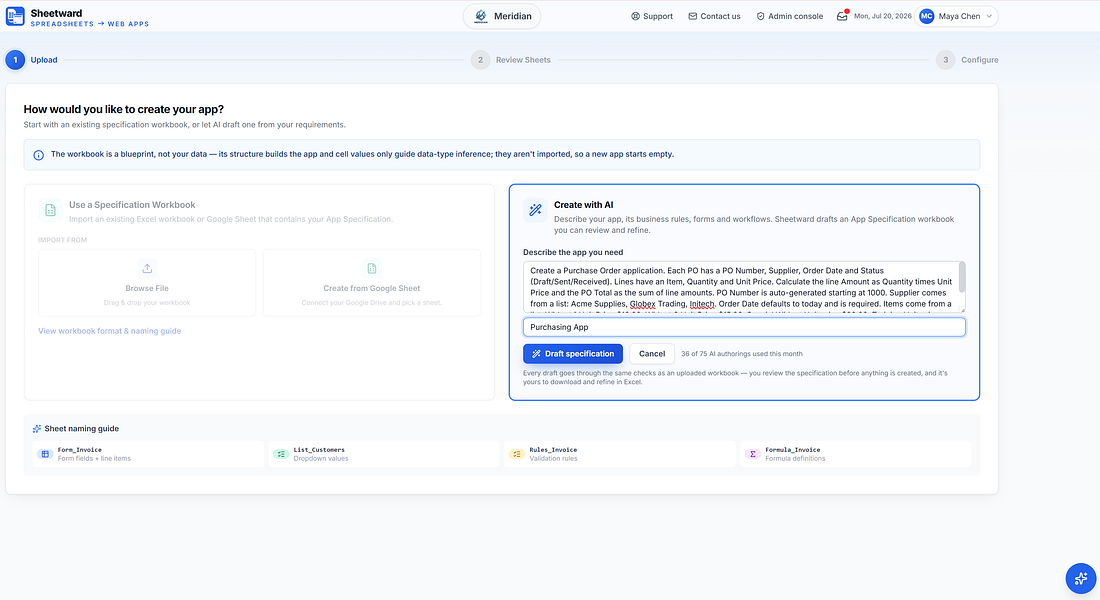1100x600 pixels.
Task: Click the Rules_Invoice validation icon
Action: pos(516,454)
